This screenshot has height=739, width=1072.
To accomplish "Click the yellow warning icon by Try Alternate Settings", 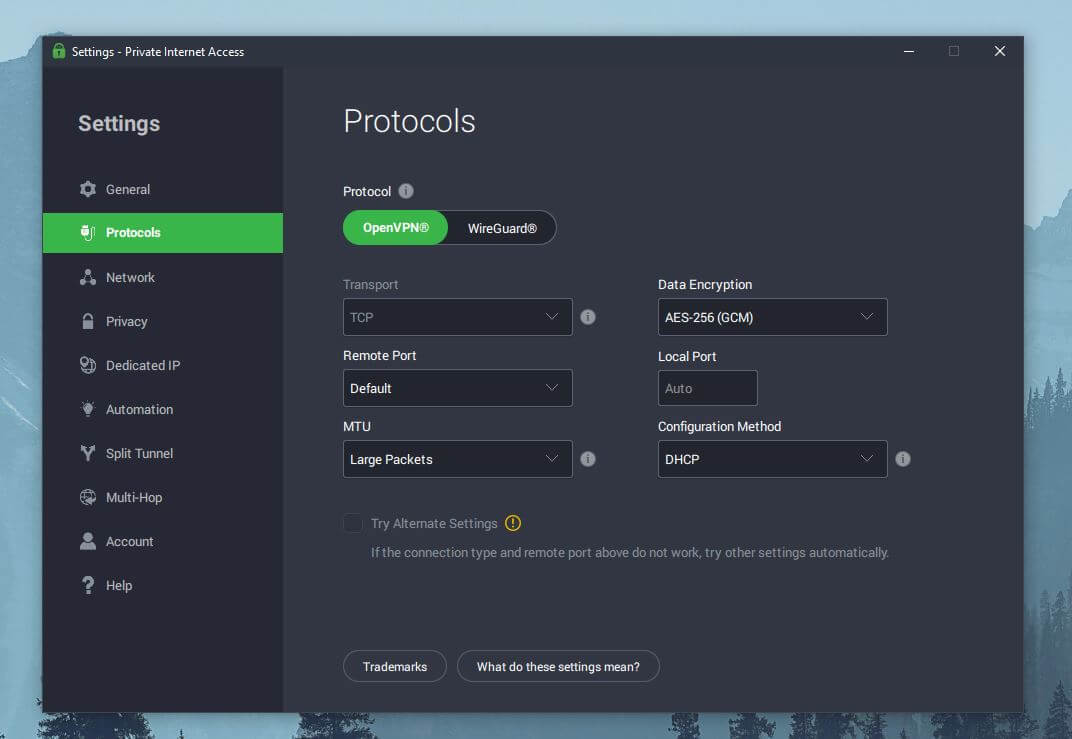I will click(513, 523).
